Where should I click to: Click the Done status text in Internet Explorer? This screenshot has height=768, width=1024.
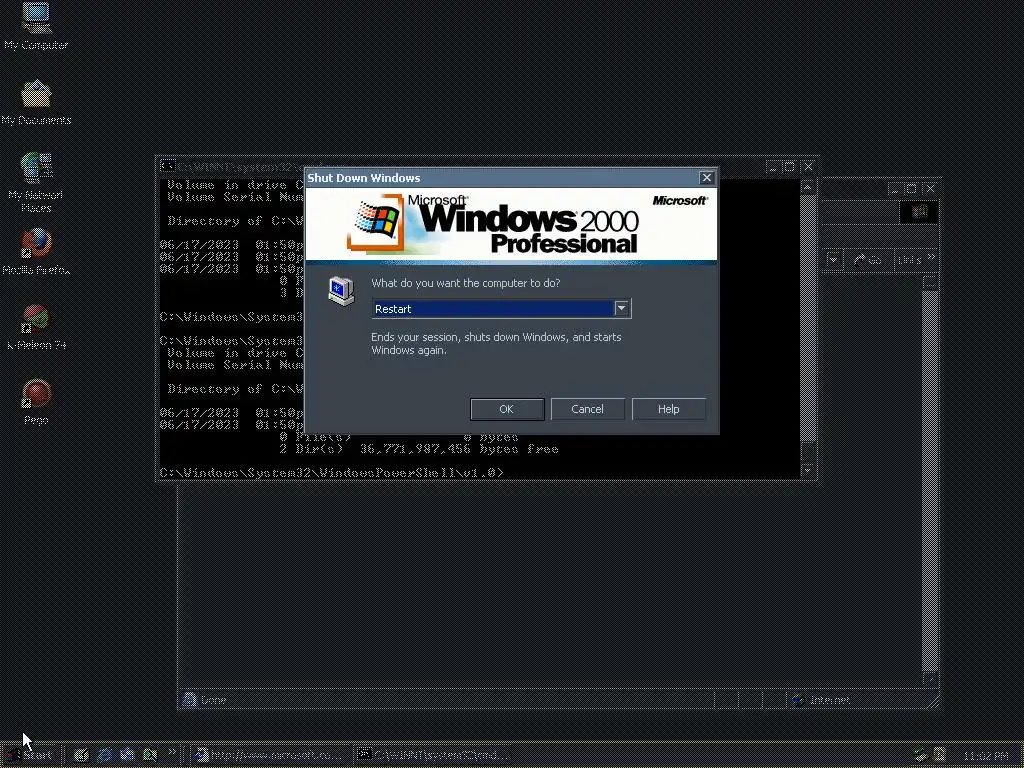pos(214,700)
